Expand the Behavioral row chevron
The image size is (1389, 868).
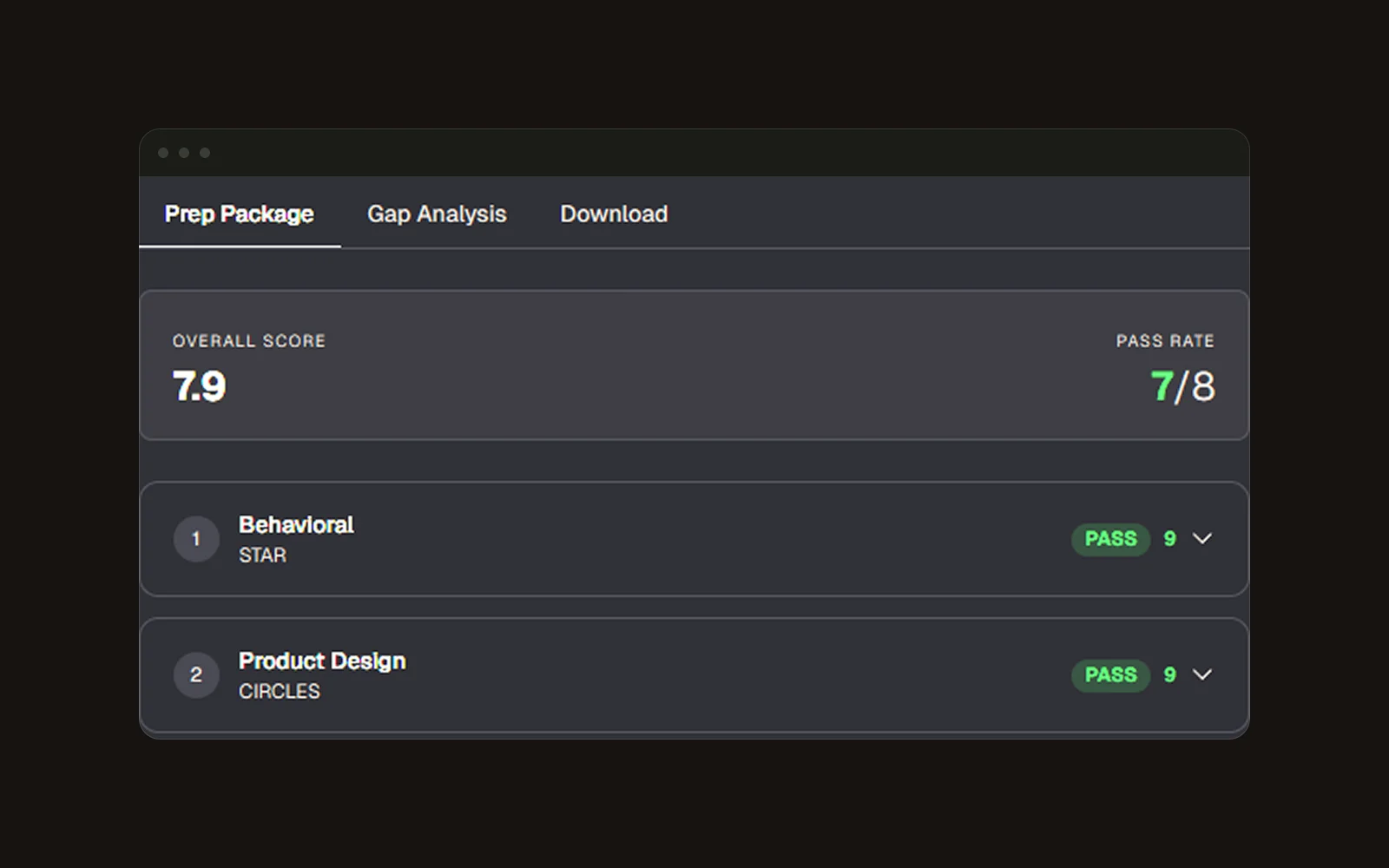[1202, 539]
